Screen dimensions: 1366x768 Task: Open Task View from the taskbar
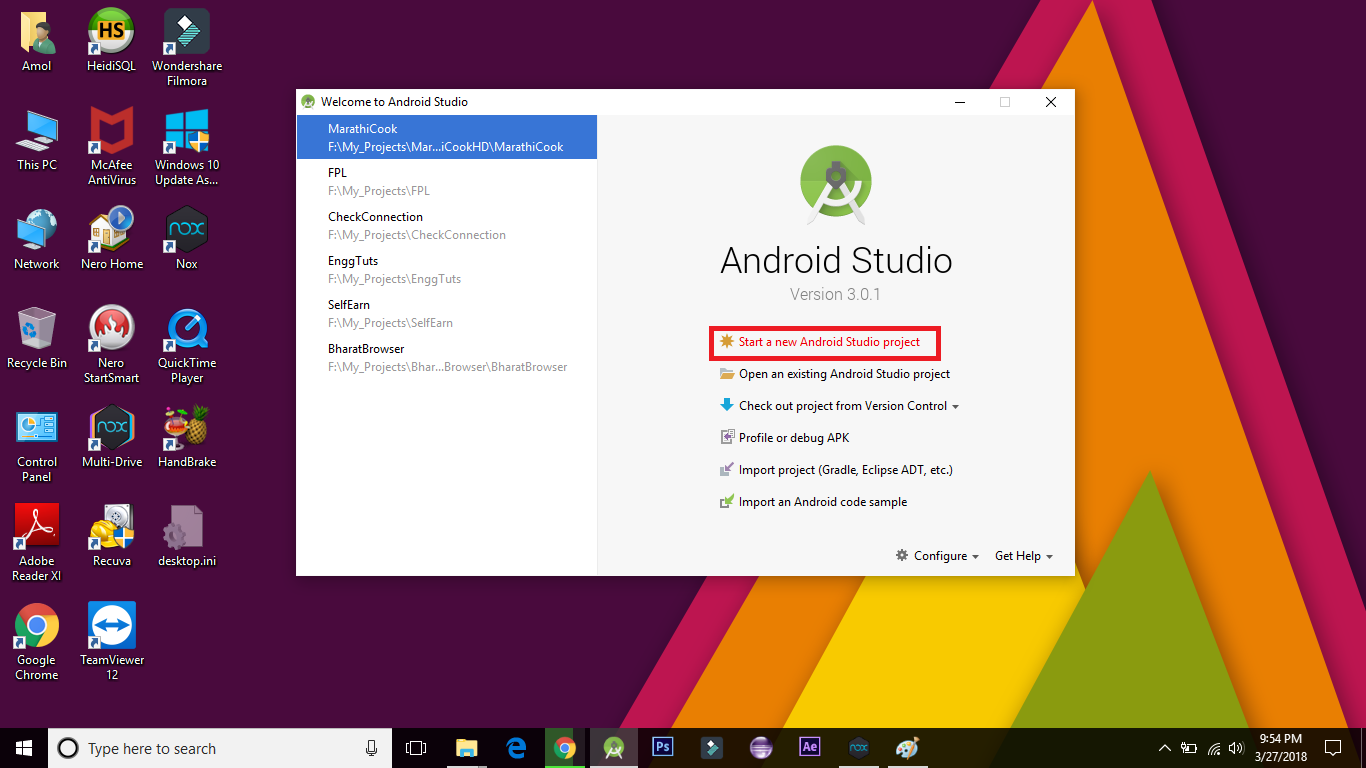(x=416, y=748)
